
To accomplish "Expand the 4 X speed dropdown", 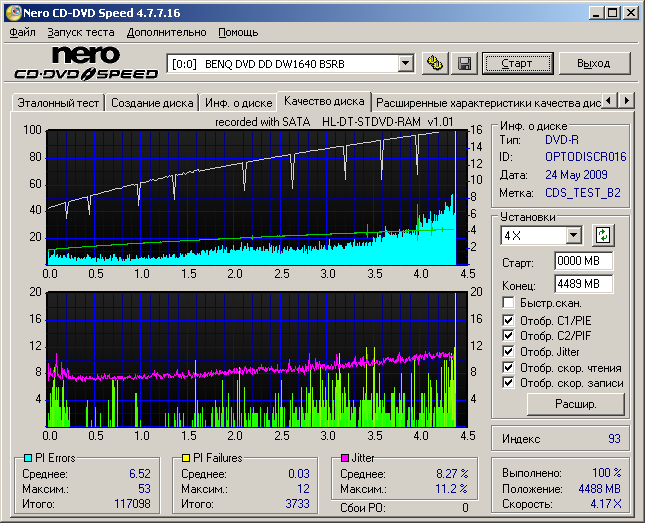I will pos(573,235).
